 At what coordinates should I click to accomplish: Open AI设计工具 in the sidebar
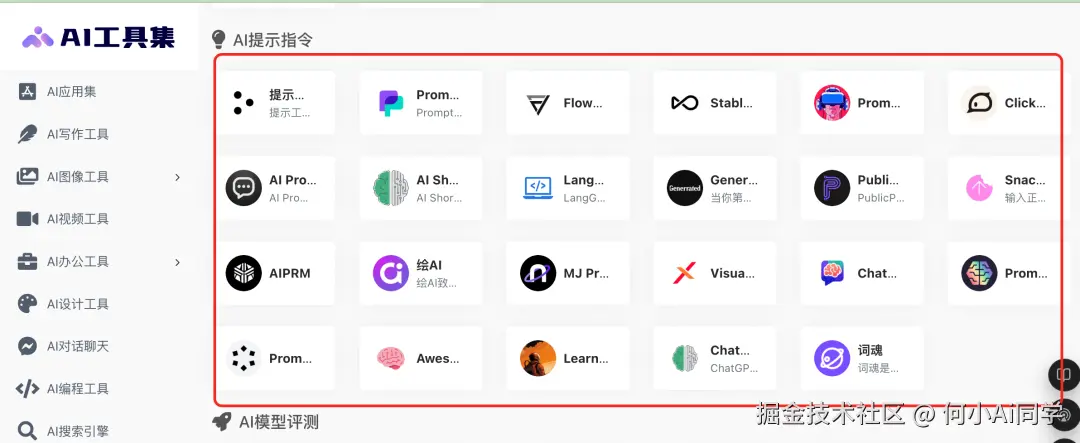tap(77, 304)
